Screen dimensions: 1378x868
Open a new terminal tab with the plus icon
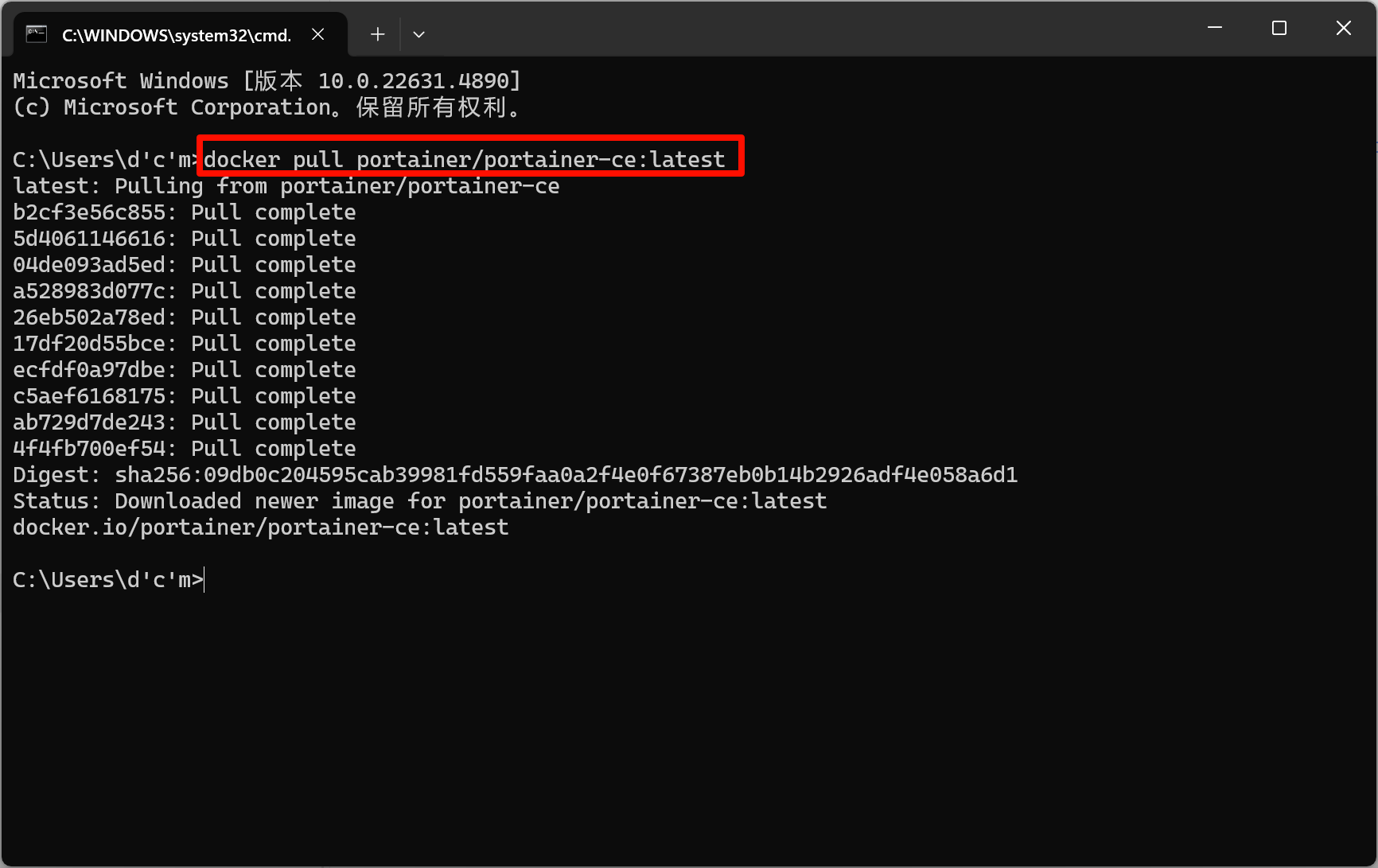[x=377, y=34]
